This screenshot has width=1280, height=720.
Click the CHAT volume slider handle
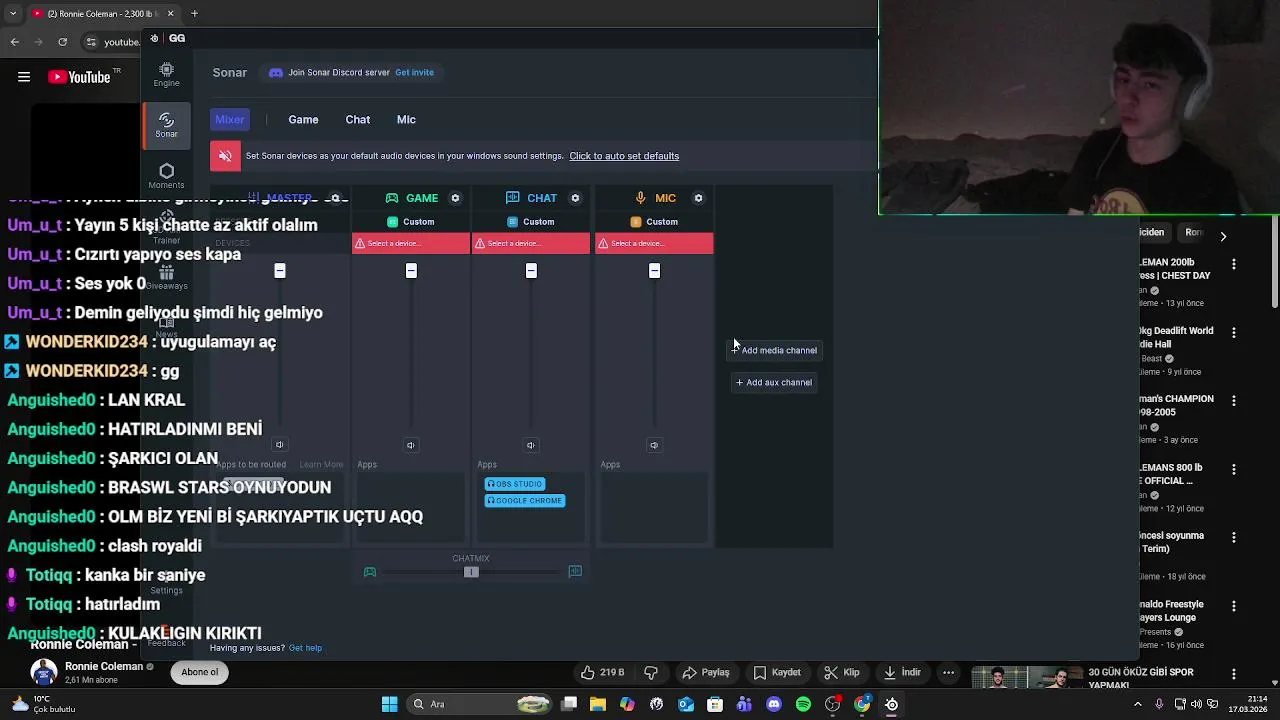531,271
